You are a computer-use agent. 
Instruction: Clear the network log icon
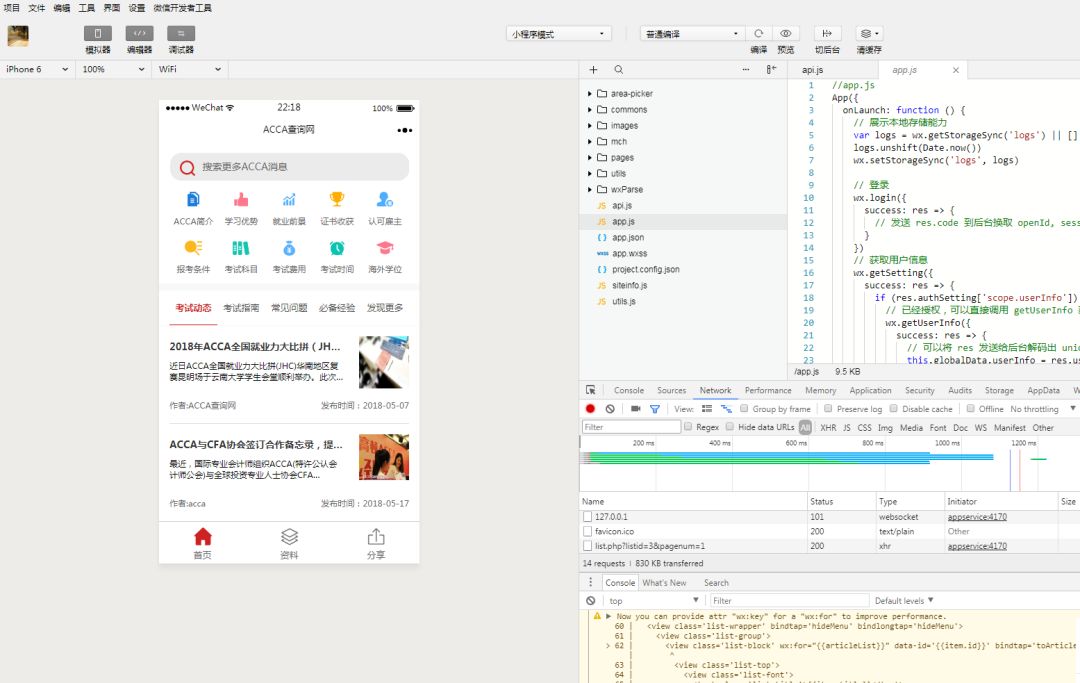tap(610, 408)
